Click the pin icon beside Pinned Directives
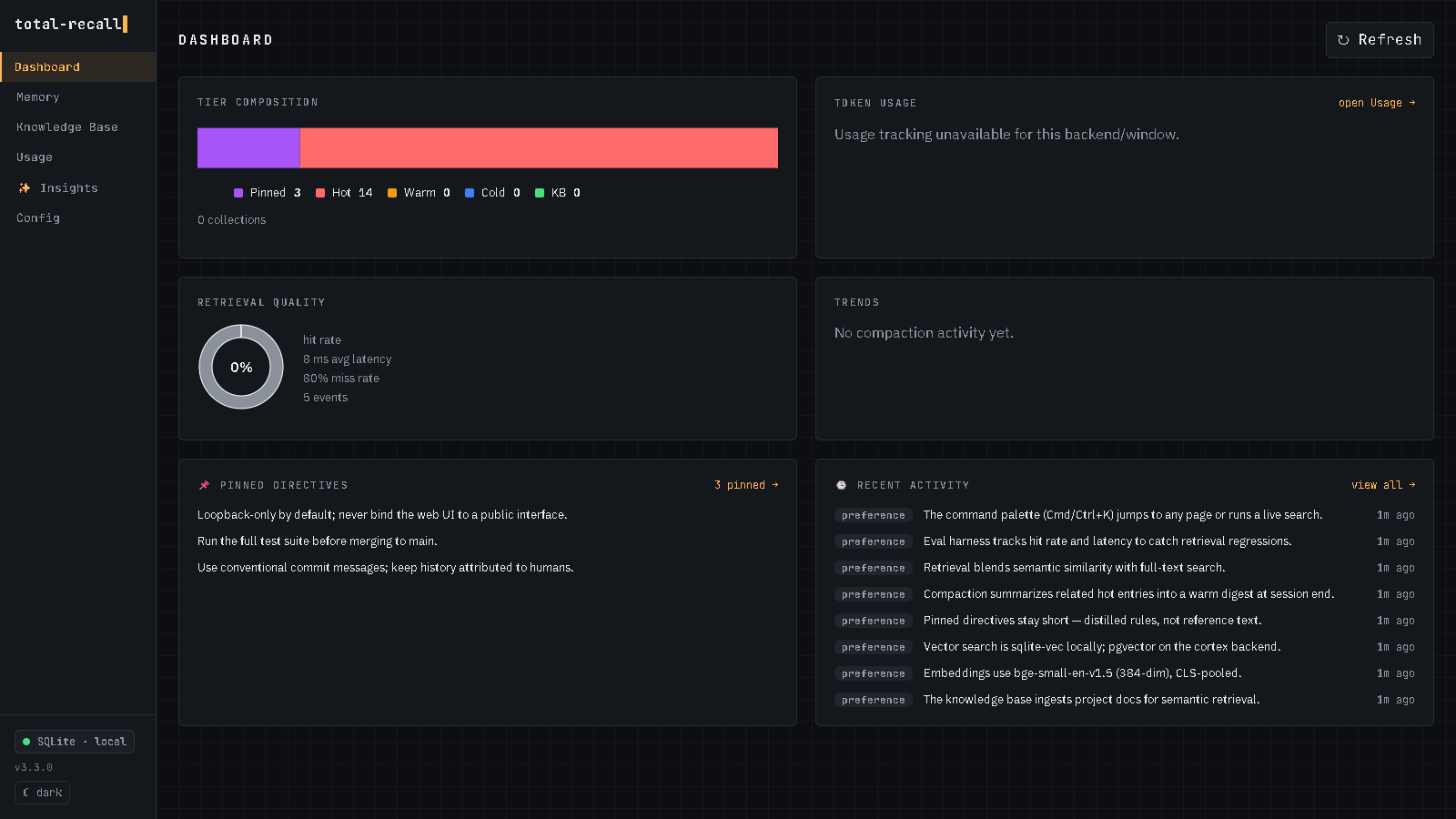This screenshot has height=819, width=1456. (x=204, y=485)
